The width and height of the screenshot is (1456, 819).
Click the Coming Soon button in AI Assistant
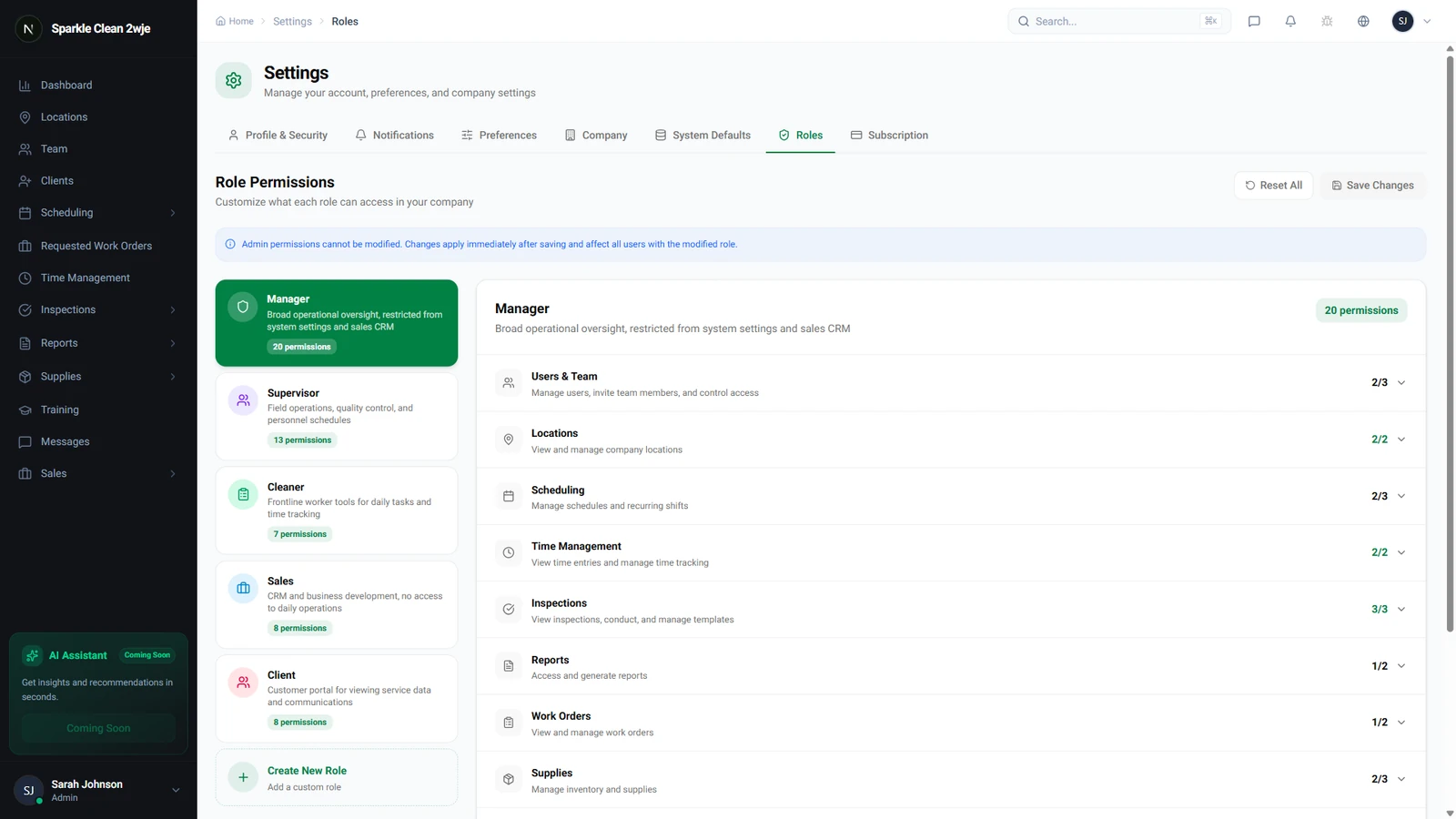pos(98,728)
